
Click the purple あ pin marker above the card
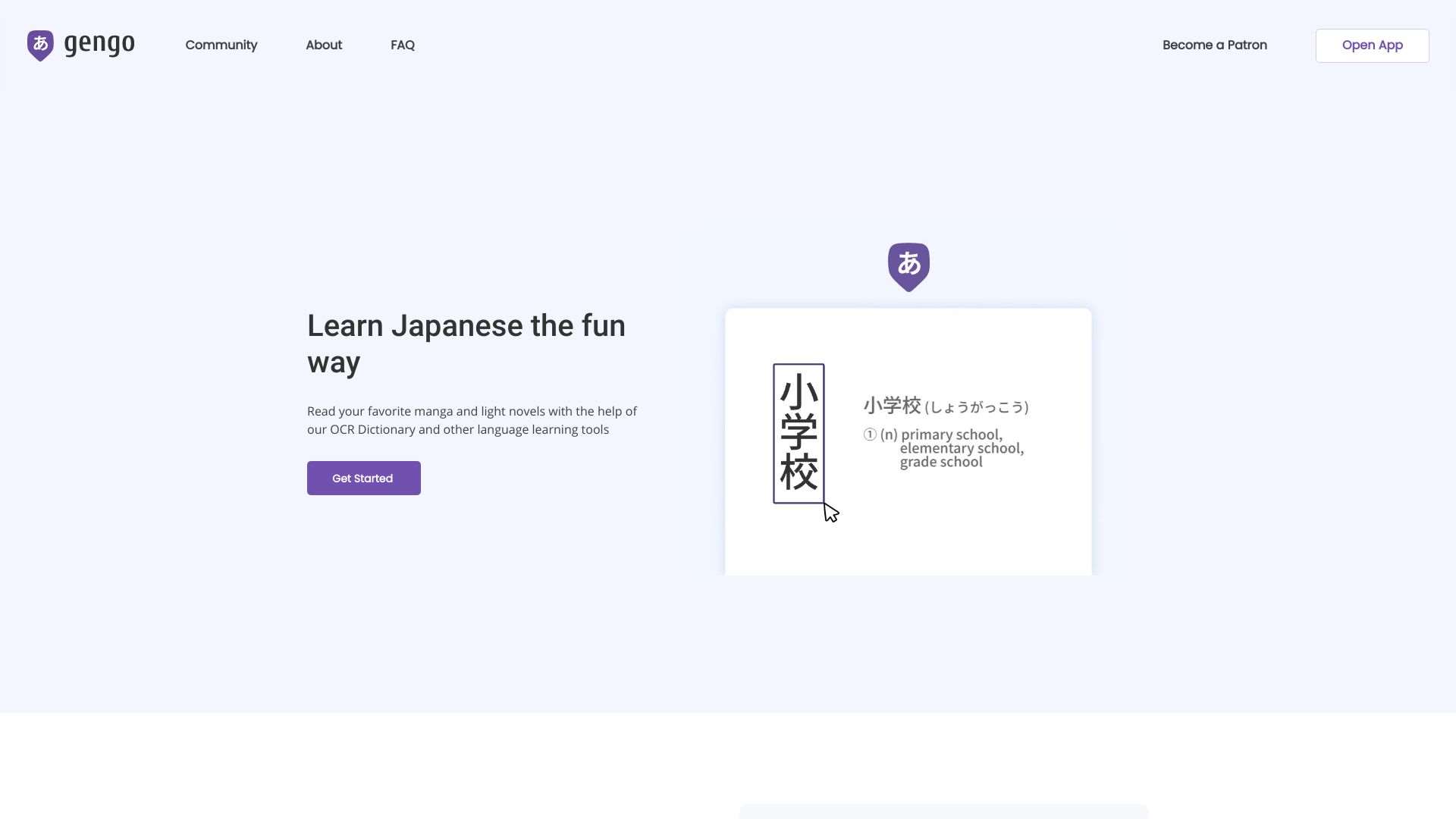(x=908, y=265)
